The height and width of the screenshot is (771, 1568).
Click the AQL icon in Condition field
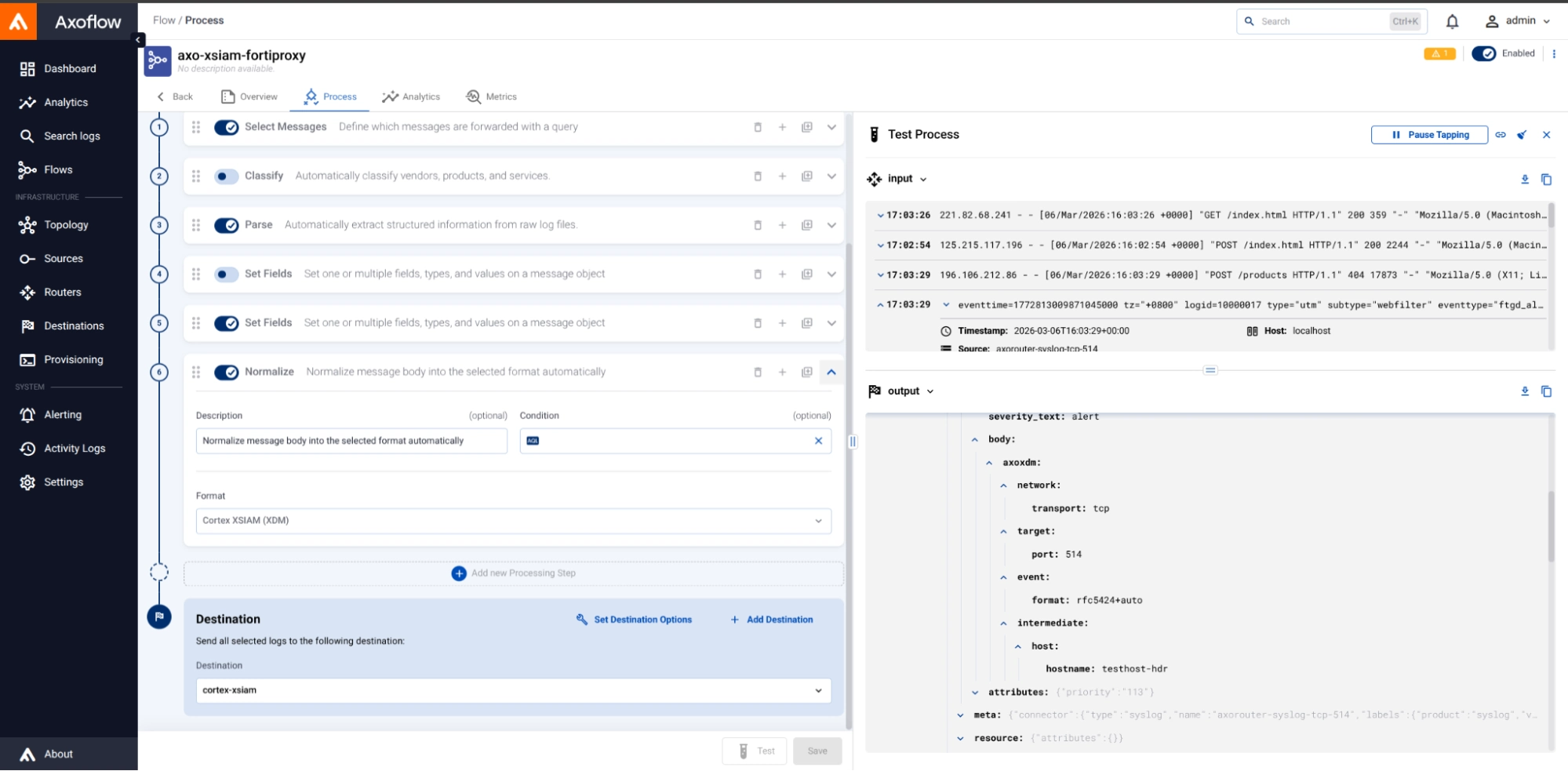pos(533,441)
